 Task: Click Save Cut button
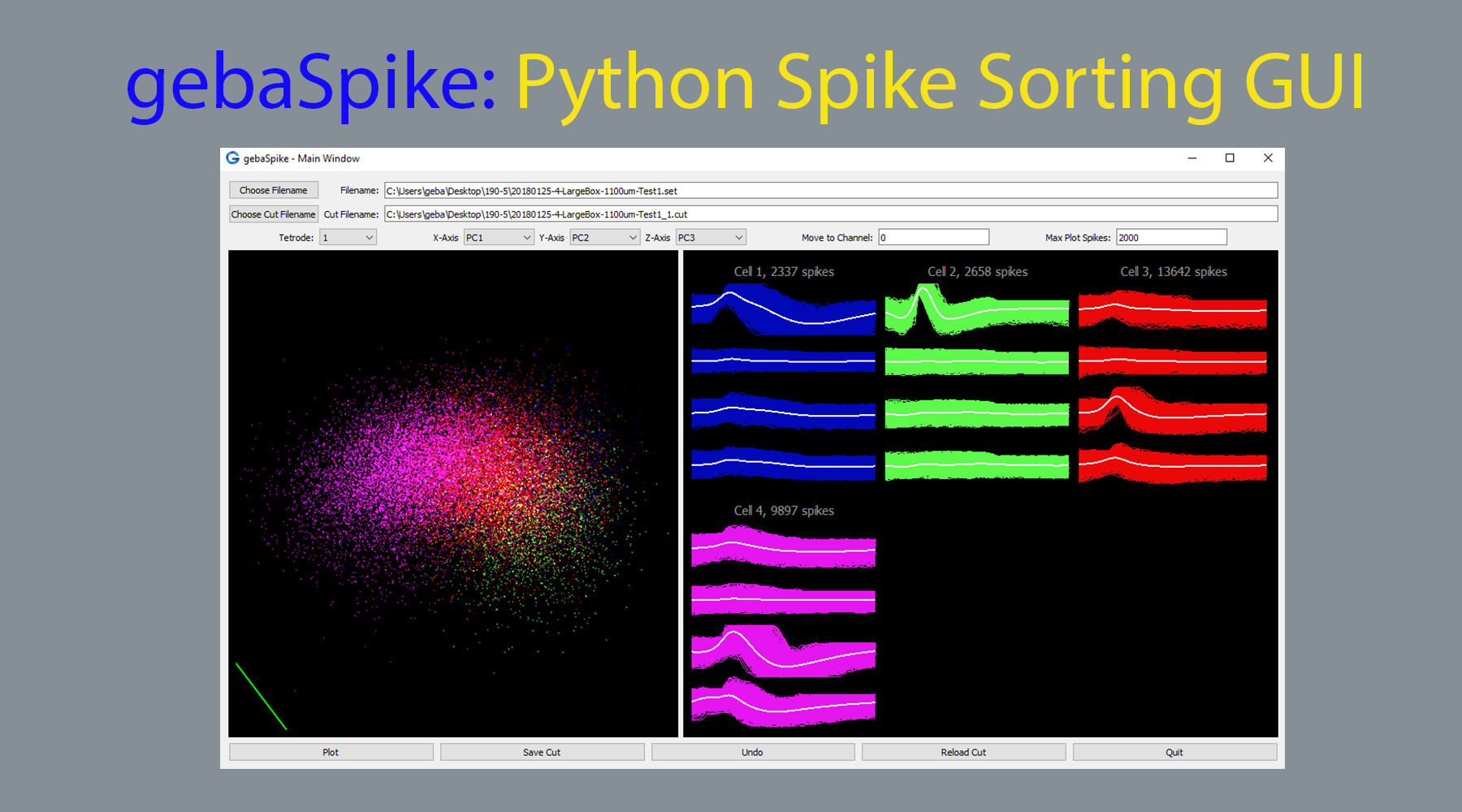pyautogui.click(x=542, y=753)
